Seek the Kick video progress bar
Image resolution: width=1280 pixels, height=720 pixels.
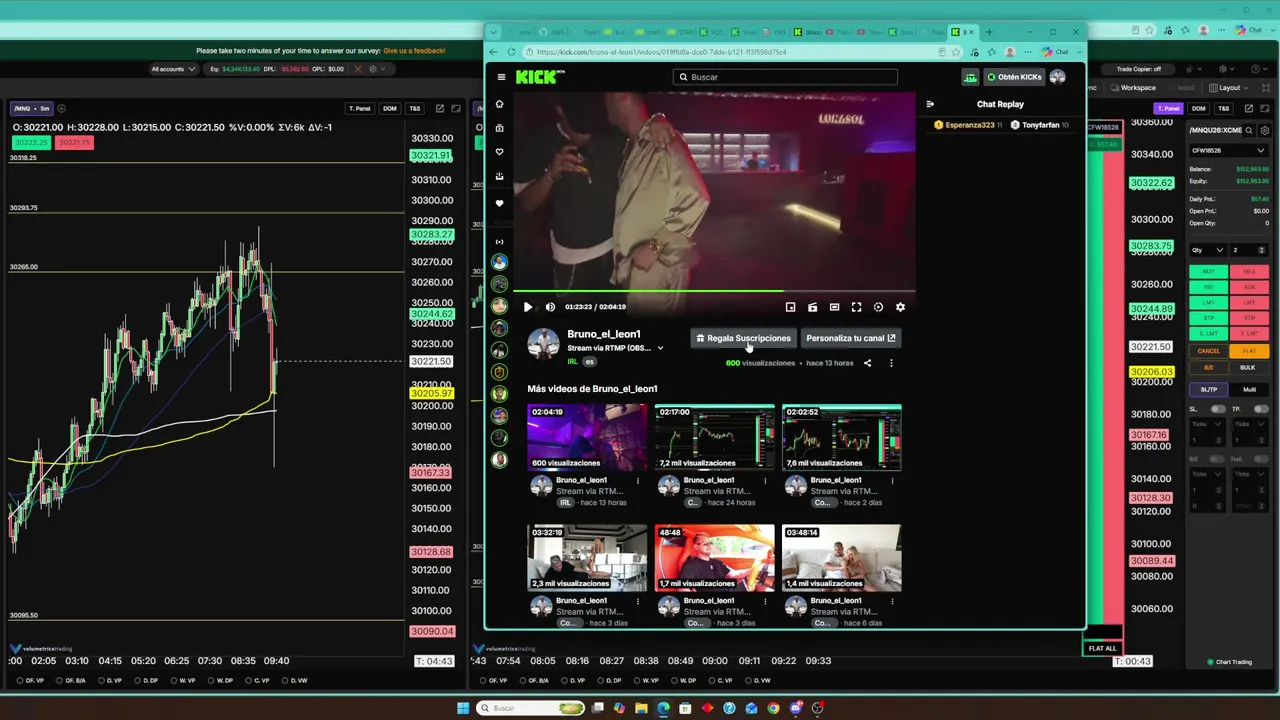(714, 291)
